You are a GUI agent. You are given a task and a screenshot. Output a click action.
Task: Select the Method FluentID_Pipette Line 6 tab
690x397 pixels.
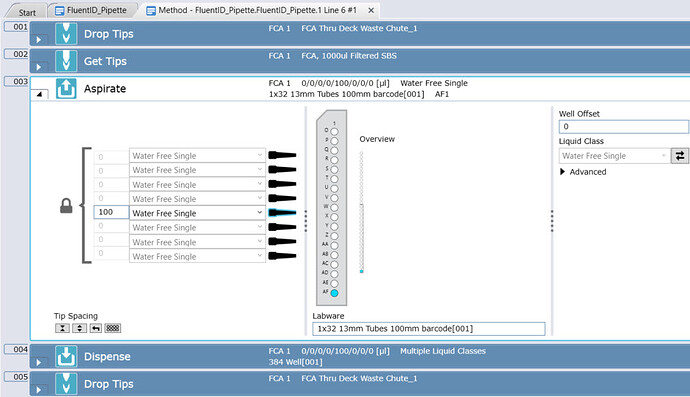(252, 10)
